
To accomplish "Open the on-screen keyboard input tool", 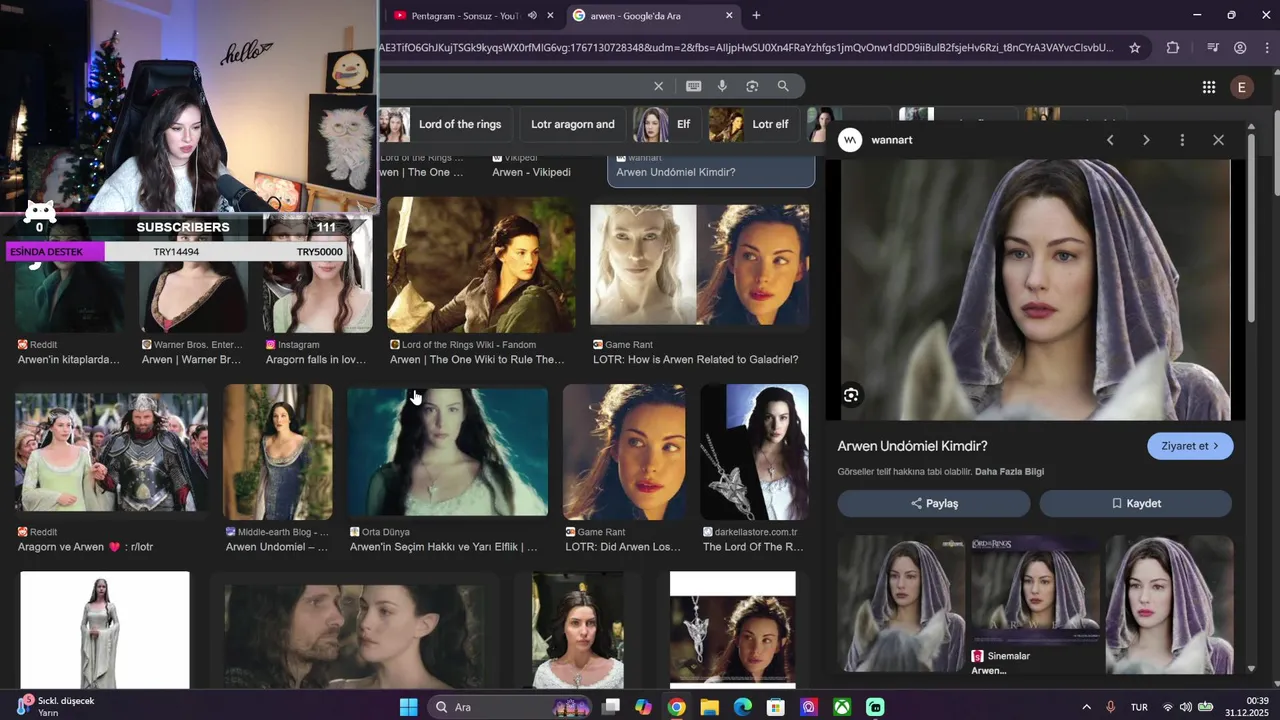I will click(x=693, y=86).
